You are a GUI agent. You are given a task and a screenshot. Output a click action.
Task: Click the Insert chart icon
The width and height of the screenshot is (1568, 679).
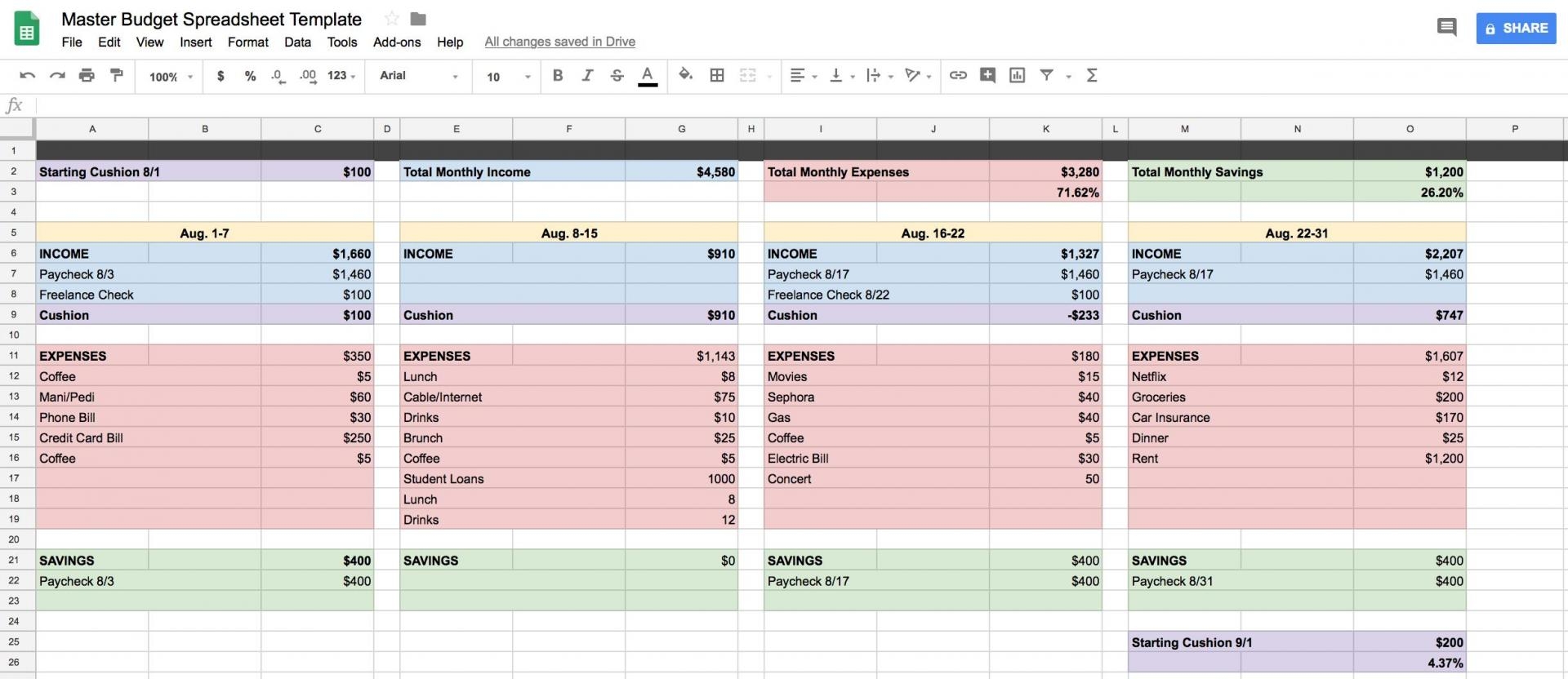(1017, 75)
